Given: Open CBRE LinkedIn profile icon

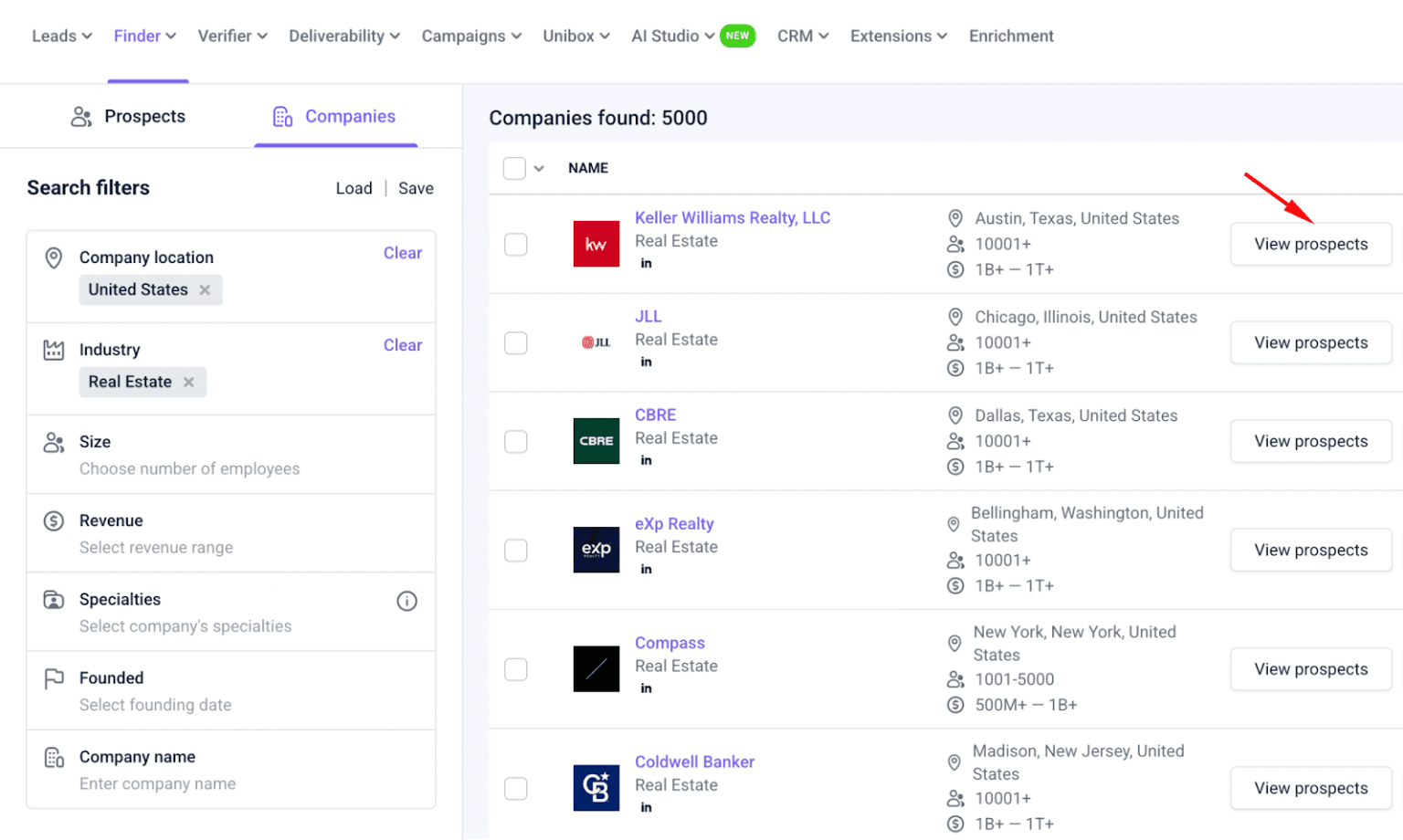Looking at the screenshot, I should click(646, 461).
